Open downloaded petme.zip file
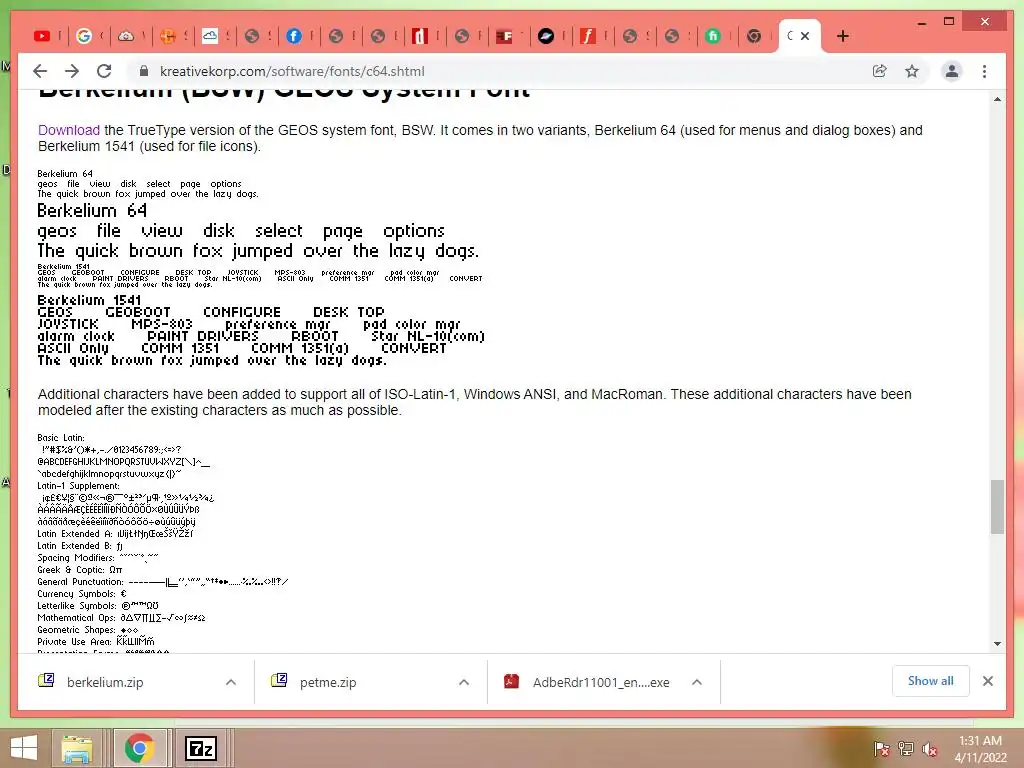This screenshot has height=768, width=1024. click(328, 682)
